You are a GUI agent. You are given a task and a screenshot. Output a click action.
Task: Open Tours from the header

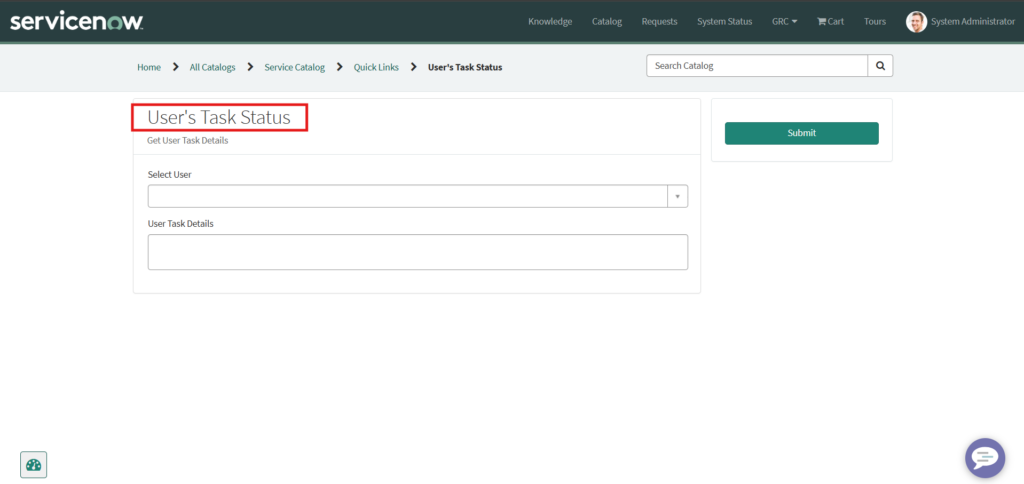point(875,22)
